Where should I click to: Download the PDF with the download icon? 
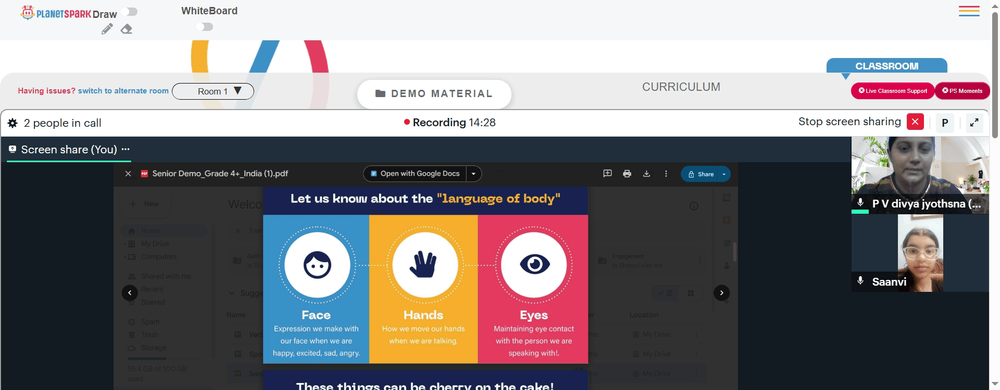[646, 173]
